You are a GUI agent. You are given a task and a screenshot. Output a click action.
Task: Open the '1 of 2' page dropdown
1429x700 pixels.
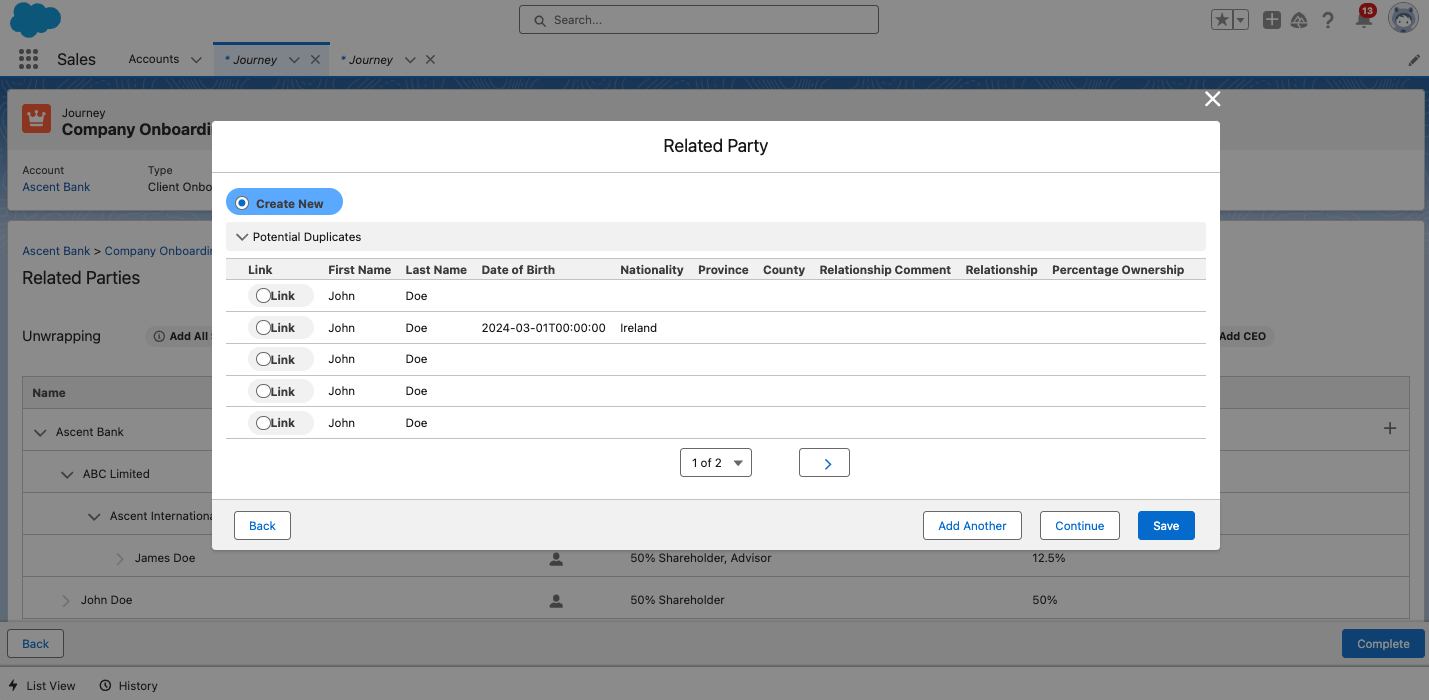tap(715, 463)
